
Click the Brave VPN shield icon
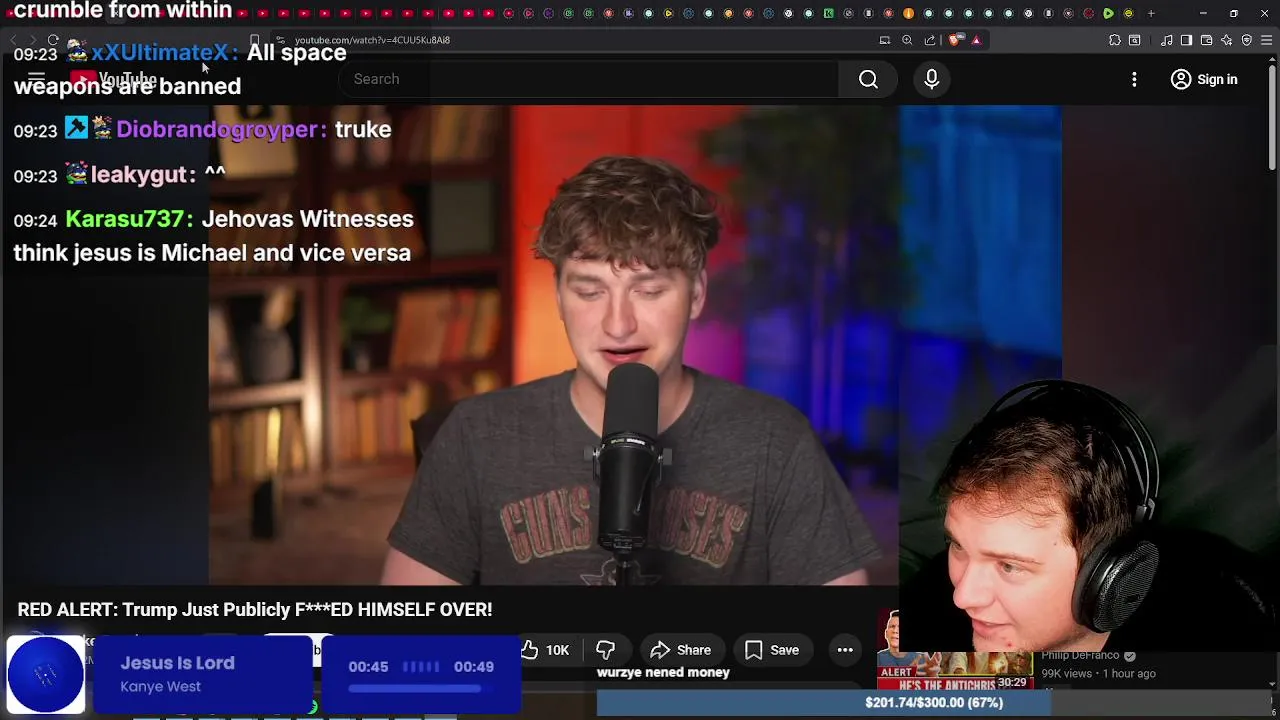(1246, 40)
